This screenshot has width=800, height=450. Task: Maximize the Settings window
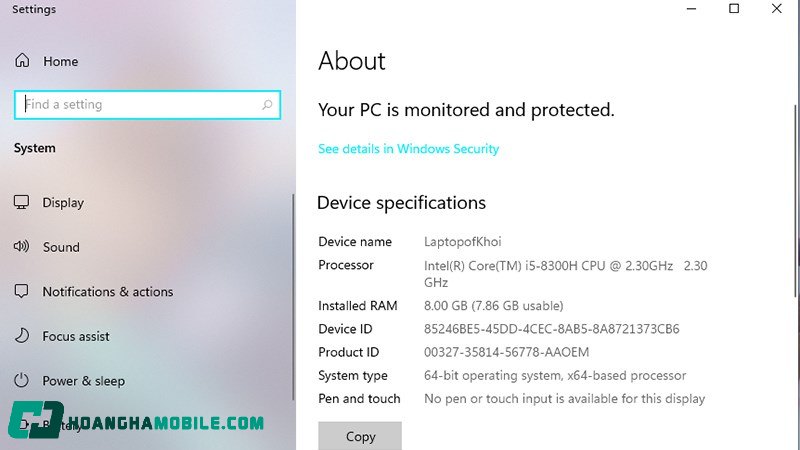click(x=734, y=9)
